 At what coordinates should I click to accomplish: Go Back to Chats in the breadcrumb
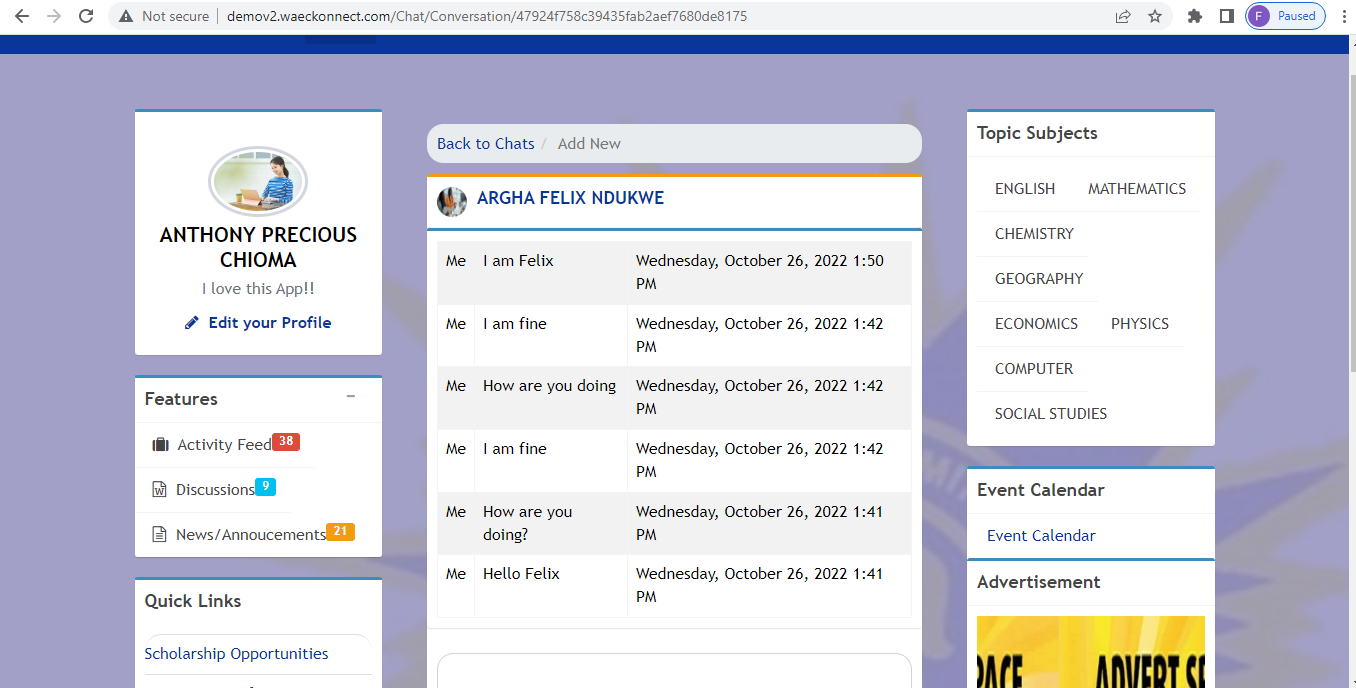coord(485,144)
